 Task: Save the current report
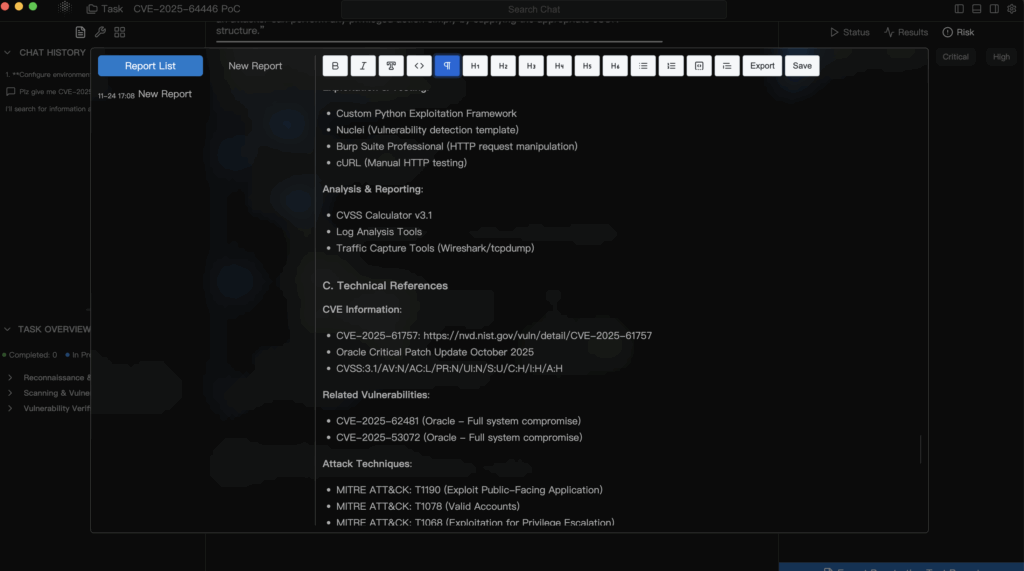[x=802, y=66]
